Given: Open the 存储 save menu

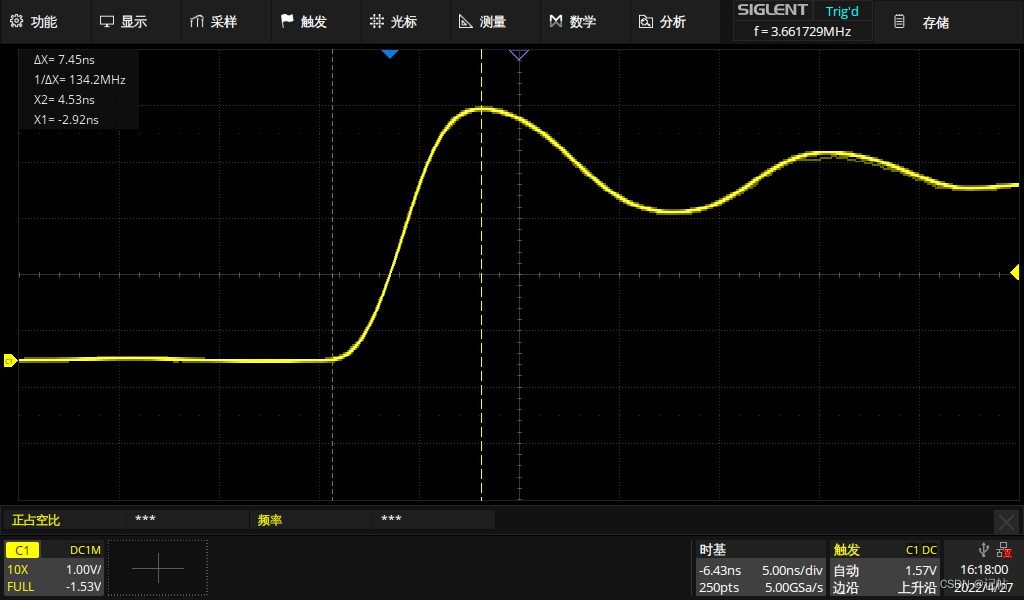Looking at the screenshot, I should coord(935,22).
